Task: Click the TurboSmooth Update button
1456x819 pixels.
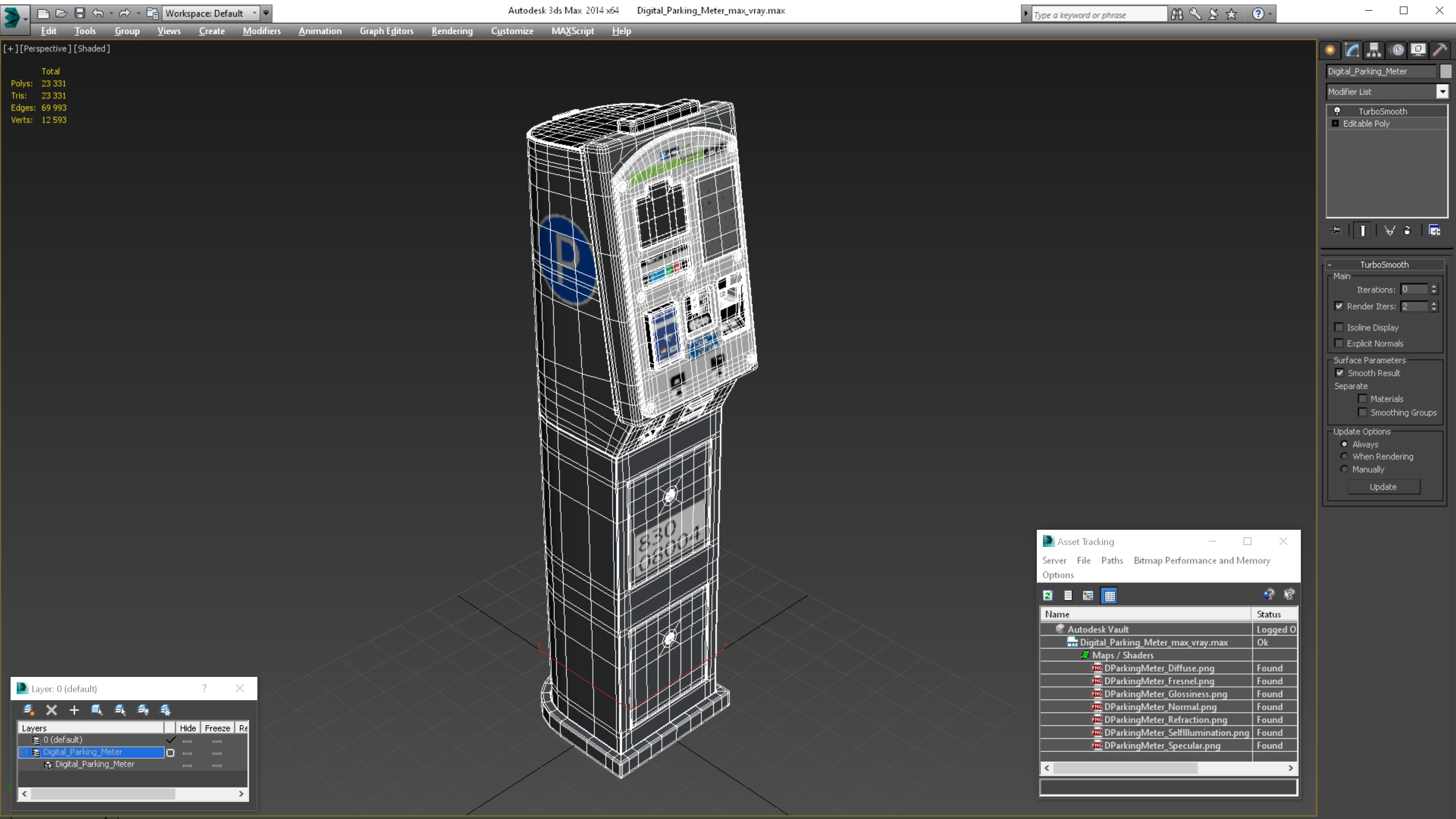Action: pyautogui.click(x=1383, y=487)
